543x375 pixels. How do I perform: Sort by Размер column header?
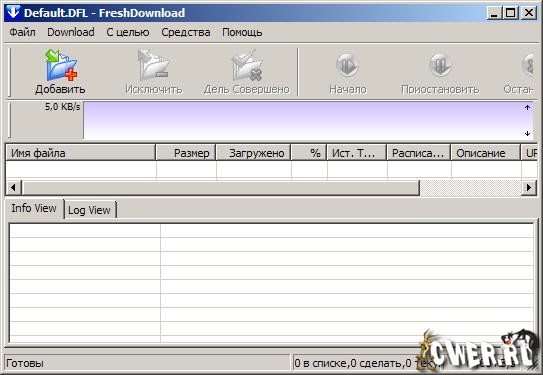click(186, 153)
